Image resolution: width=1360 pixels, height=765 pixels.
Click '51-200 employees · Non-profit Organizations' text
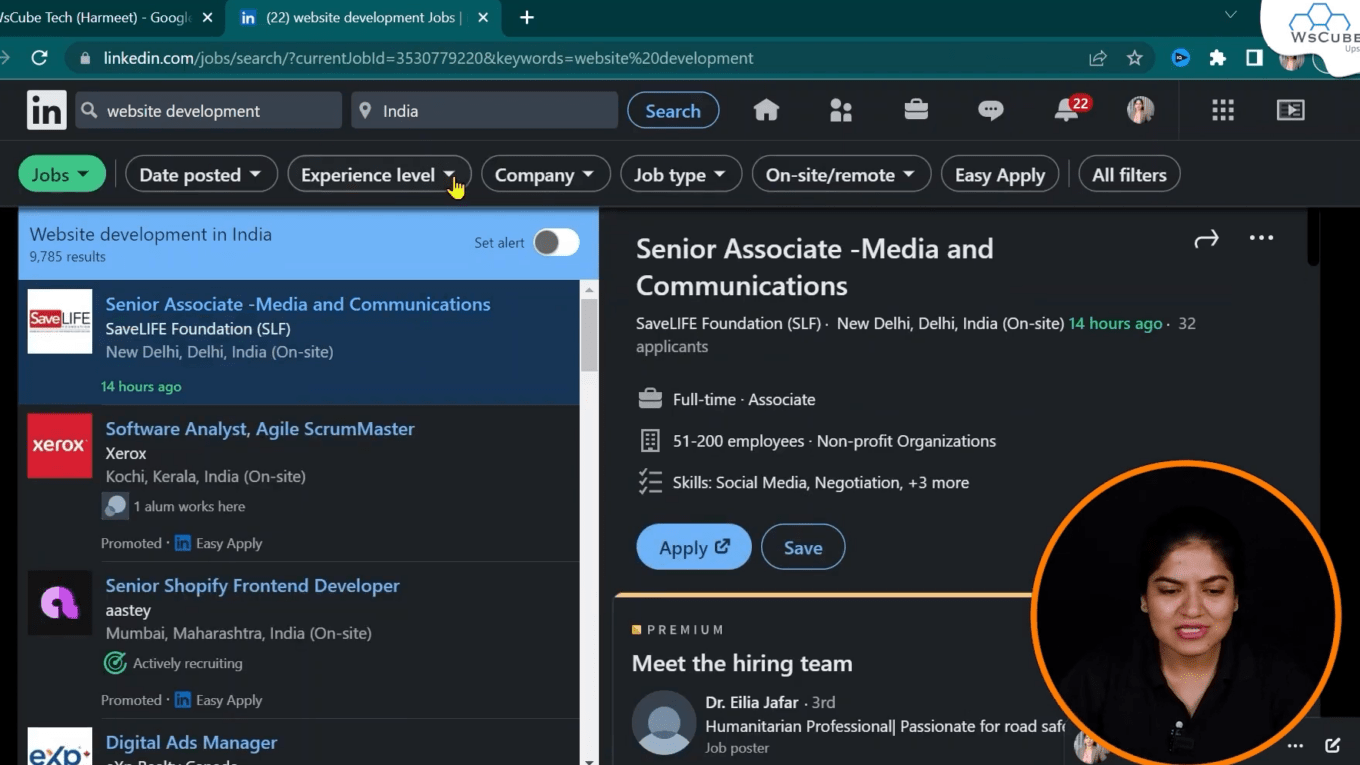pyautogui.click(x=834, y=441)
